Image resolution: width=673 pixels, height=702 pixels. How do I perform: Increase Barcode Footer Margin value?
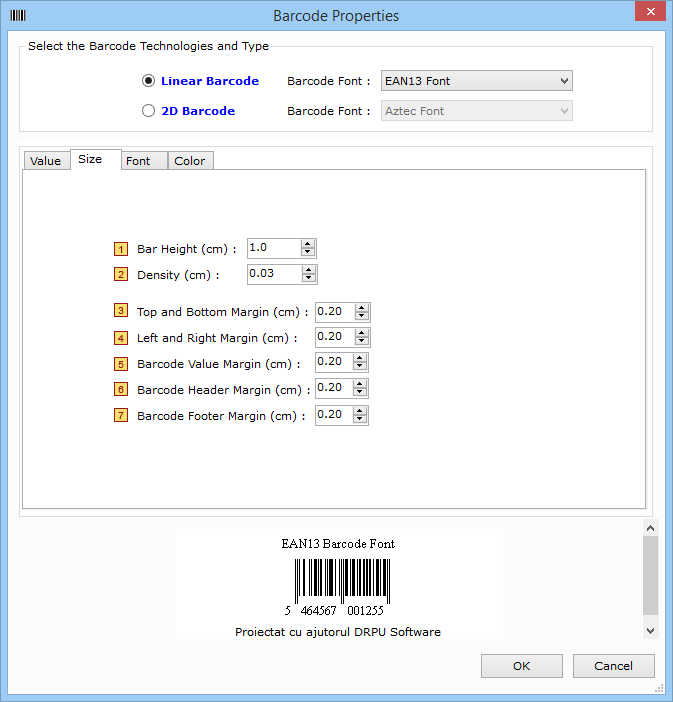360,411
